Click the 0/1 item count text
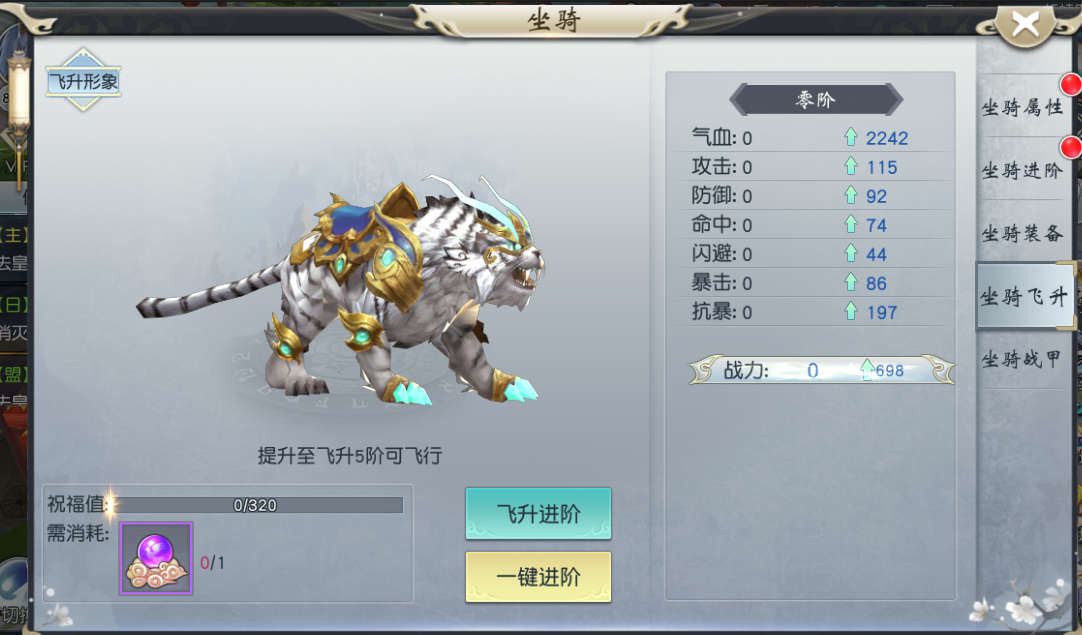This screenshot has height=635, width=1082. 213,563
